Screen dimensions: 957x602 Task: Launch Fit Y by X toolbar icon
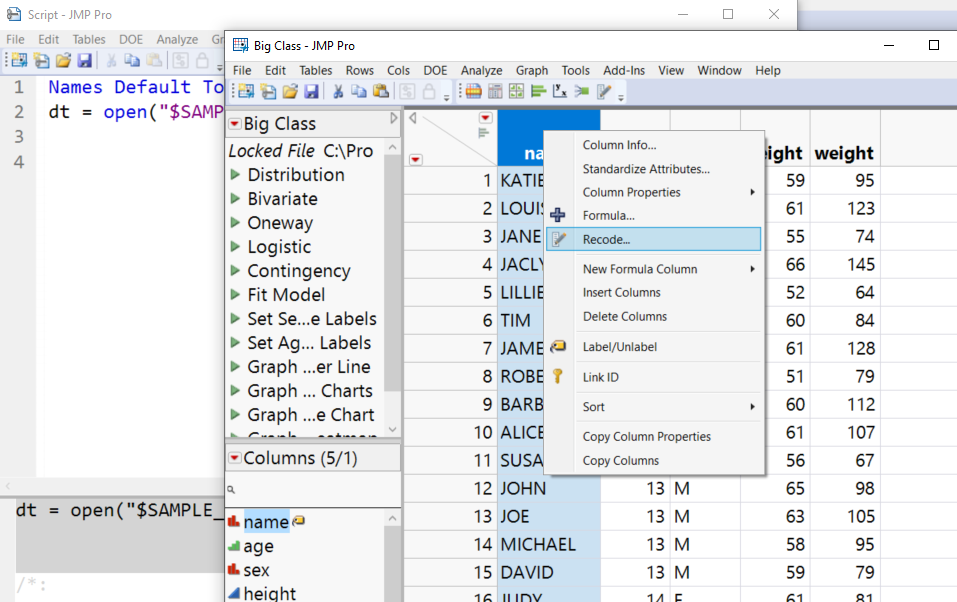coord(560,92)
